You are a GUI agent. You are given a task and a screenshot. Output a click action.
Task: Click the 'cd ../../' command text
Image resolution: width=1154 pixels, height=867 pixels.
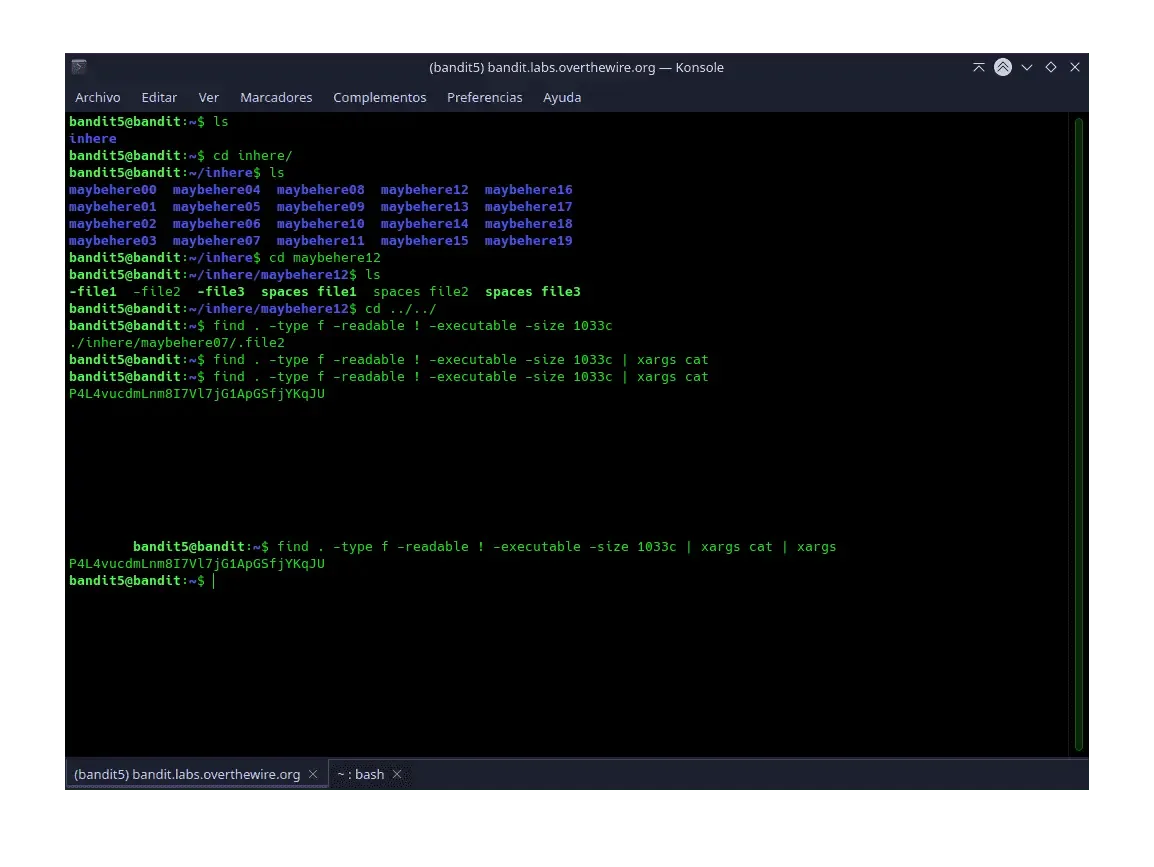coord(400,309)
